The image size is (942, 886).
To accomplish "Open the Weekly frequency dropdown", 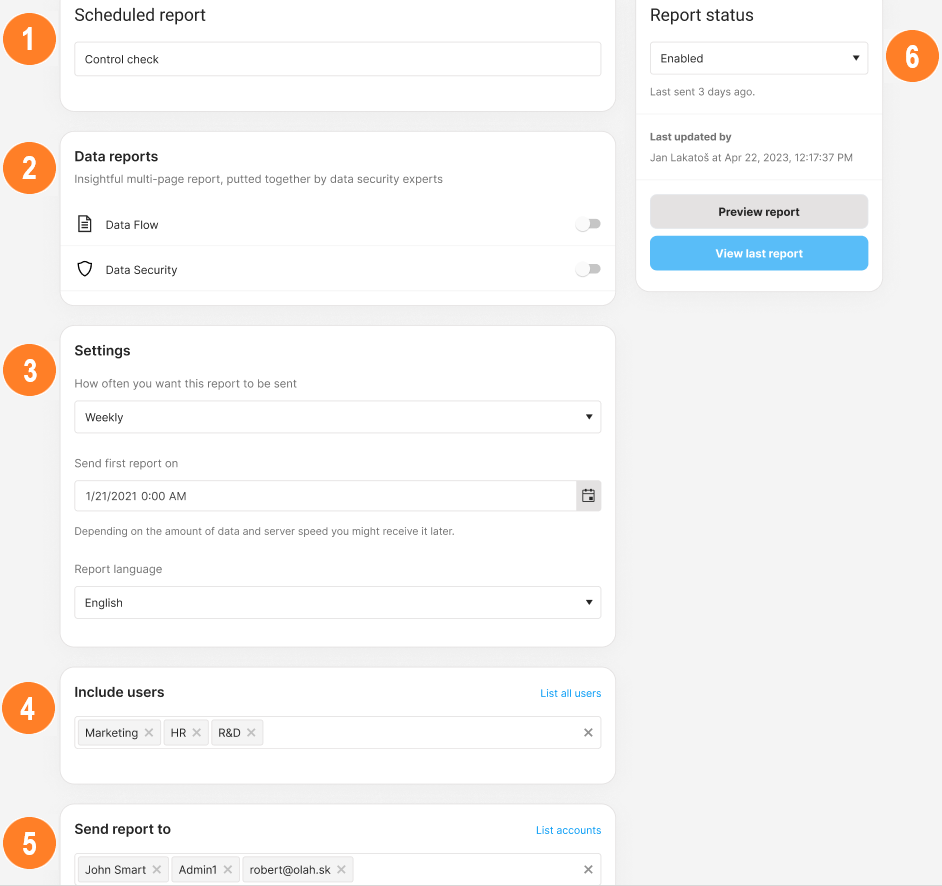I will point(337,417).
